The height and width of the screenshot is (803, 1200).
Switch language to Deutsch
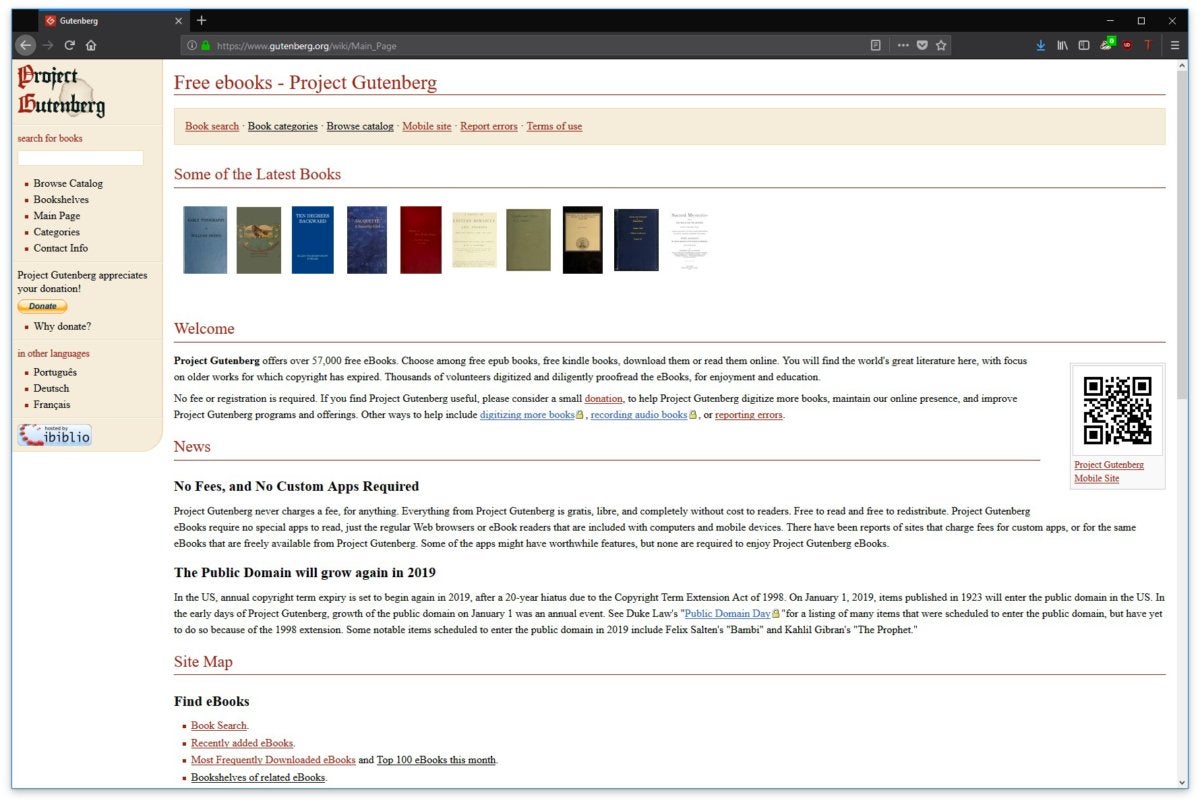(x=51, y=389)
